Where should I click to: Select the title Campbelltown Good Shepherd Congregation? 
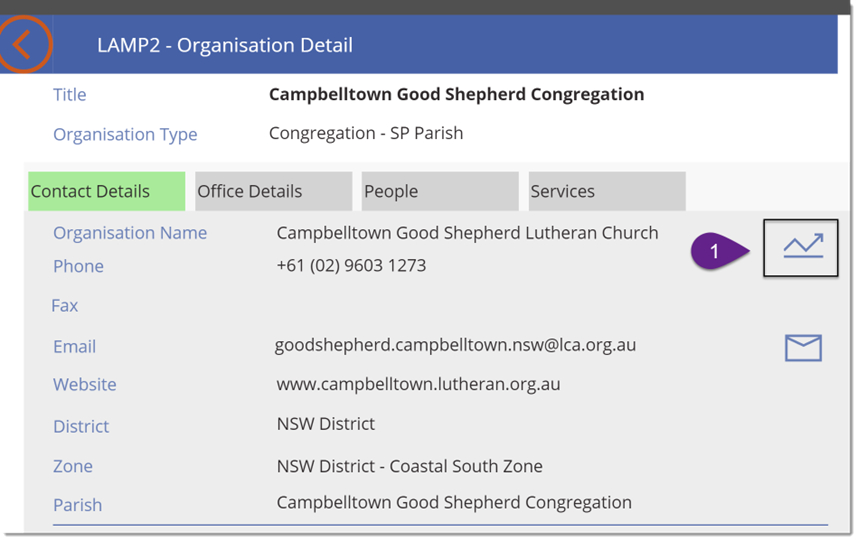click(x=456, y=95)
